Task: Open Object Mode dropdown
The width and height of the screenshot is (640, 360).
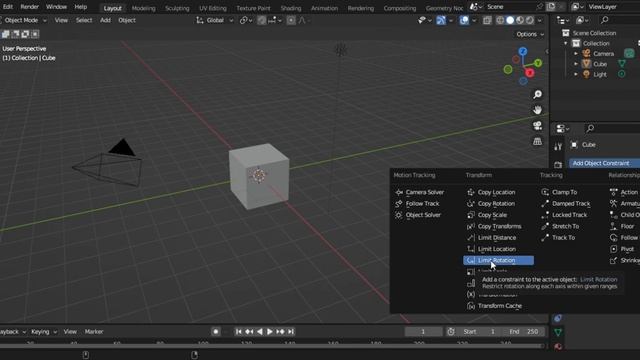Action: (x=24, y=20)
